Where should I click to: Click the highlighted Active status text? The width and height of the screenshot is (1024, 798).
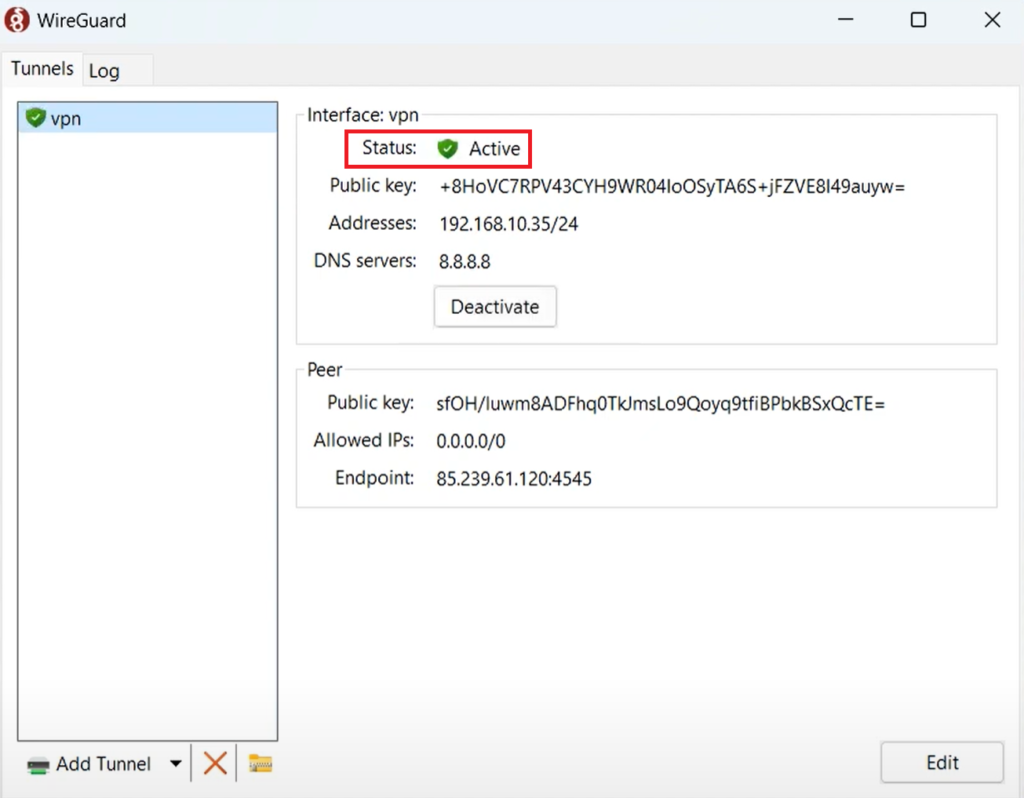coord(492,148)
